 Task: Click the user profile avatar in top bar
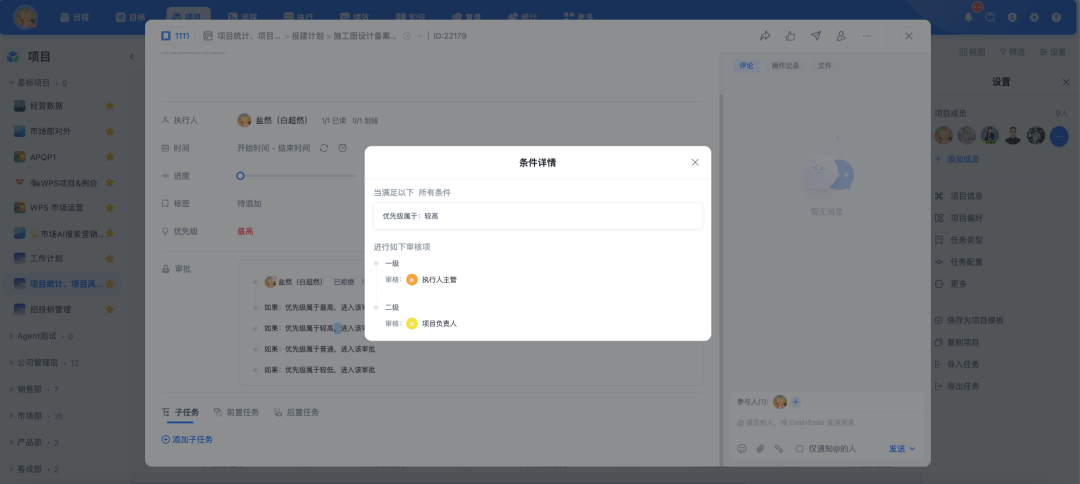pos(25,17)
